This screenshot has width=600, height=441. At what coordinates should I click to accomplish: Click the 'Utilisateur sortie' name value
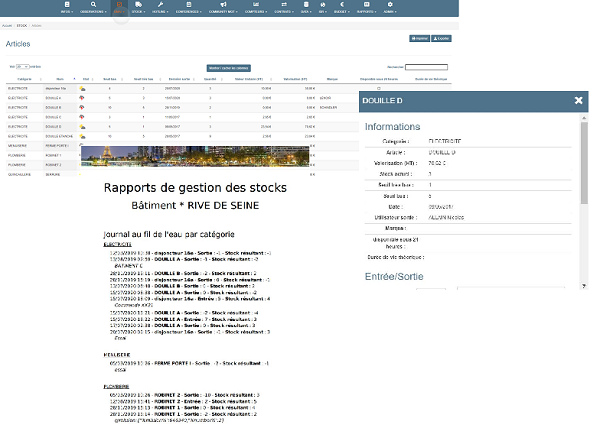(x=446, y=217)
